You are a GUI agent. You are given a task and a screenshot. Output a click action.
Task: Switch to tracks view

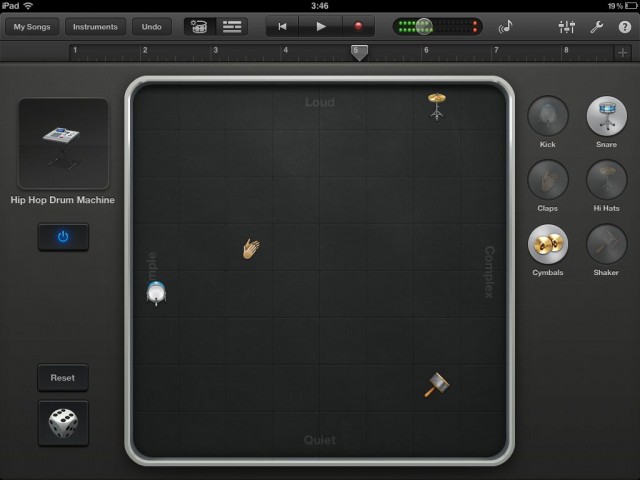click(233, 26)
